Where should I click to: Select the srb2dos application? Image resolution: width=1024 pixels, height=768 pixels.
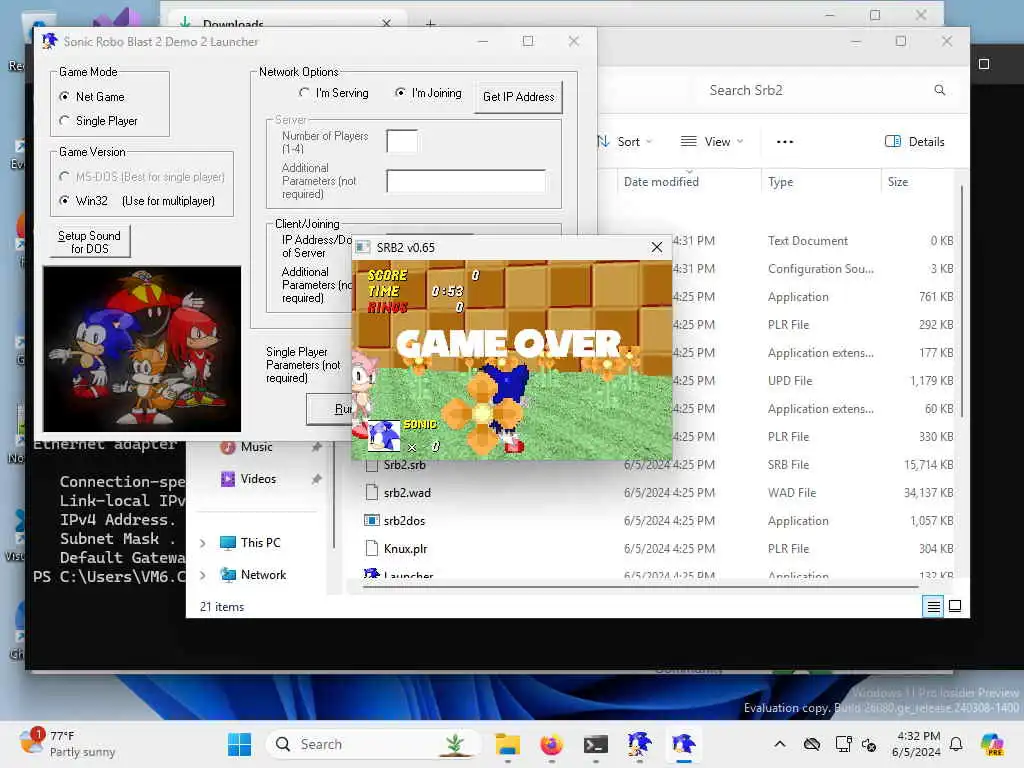[x=404, y=521]
